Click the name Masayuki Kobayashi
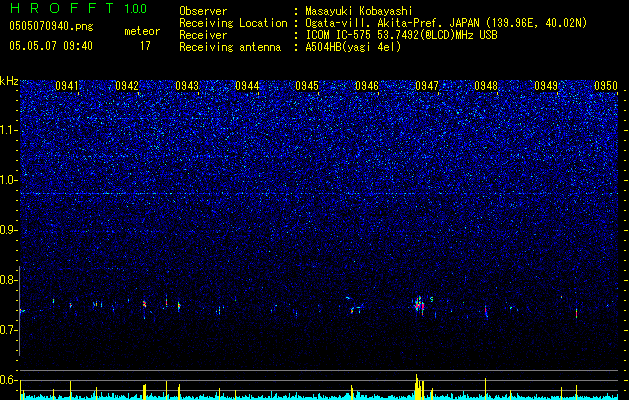This screenshot has height=400, width=629. [359, 11]
